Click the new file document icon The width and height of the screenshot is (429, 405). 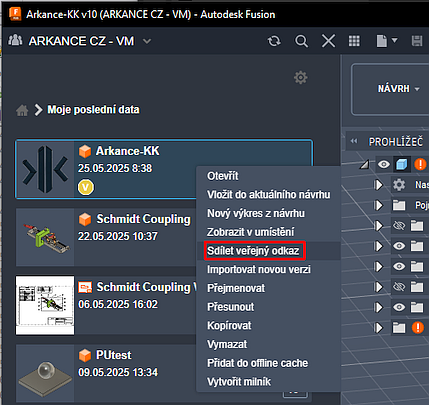(x=382, y=41)
